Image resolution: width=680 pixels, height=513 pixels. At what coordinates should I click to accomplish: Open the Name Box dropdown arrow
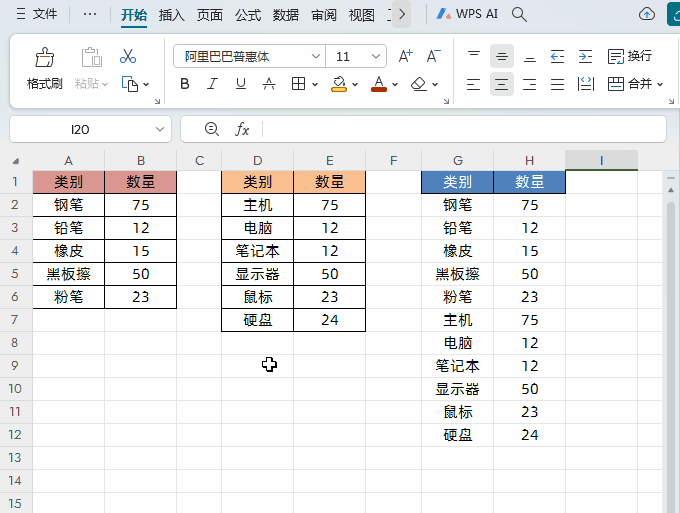161,129
